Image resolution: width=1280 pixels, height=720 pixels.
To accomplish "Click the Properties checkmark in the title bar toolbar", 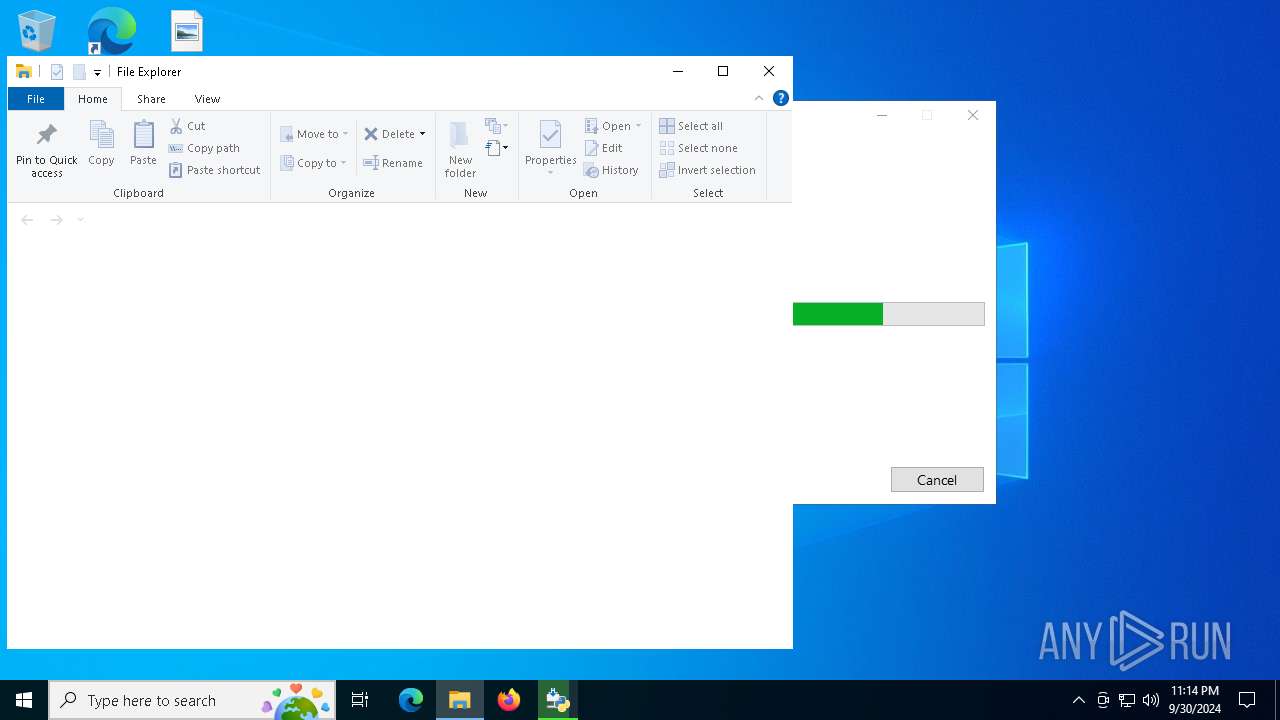I will (x=57, y=72).
